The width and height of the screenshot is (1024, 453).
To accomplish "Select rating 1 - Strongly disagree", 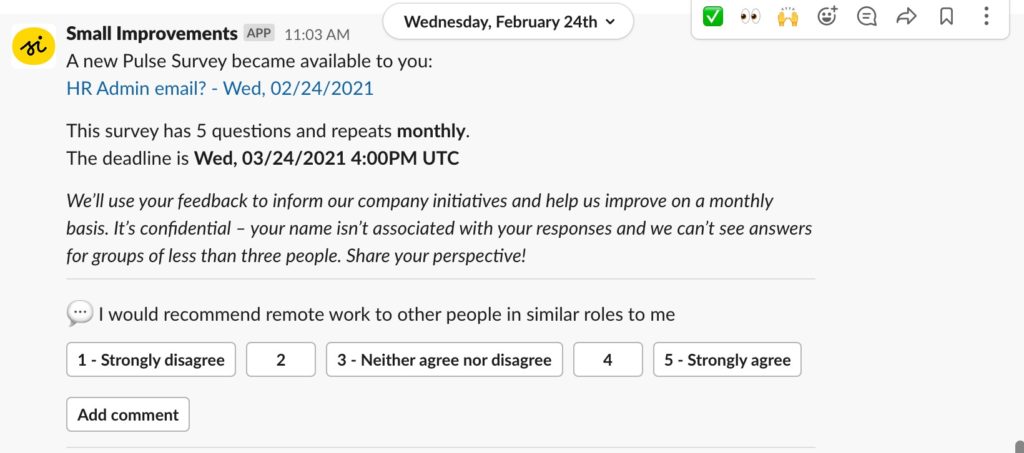I will click(x=151, y=360).
